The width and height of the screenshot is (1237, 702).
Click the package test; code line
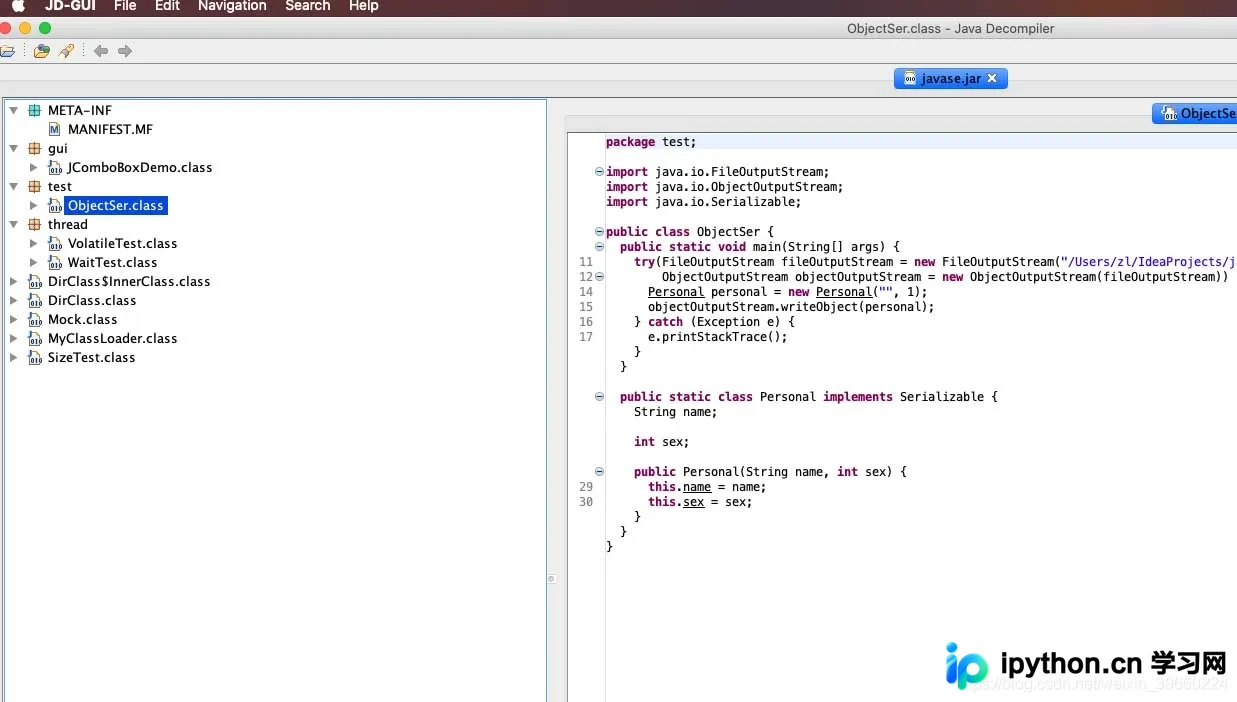[x=651, y=142]
